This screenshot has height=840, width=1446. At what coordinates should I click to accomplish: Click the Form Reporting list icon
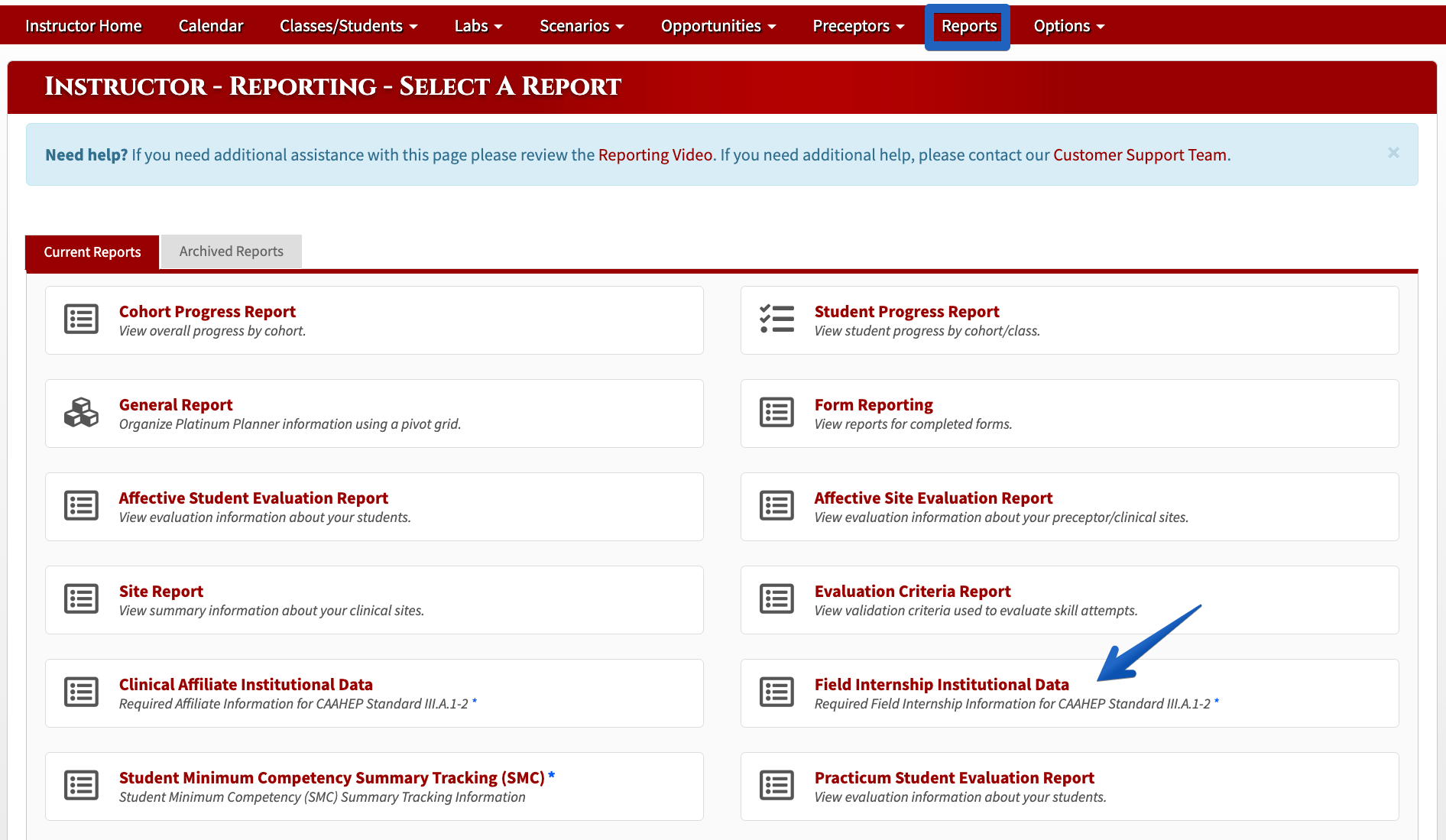pyautogui.click(x=776, y=413)
